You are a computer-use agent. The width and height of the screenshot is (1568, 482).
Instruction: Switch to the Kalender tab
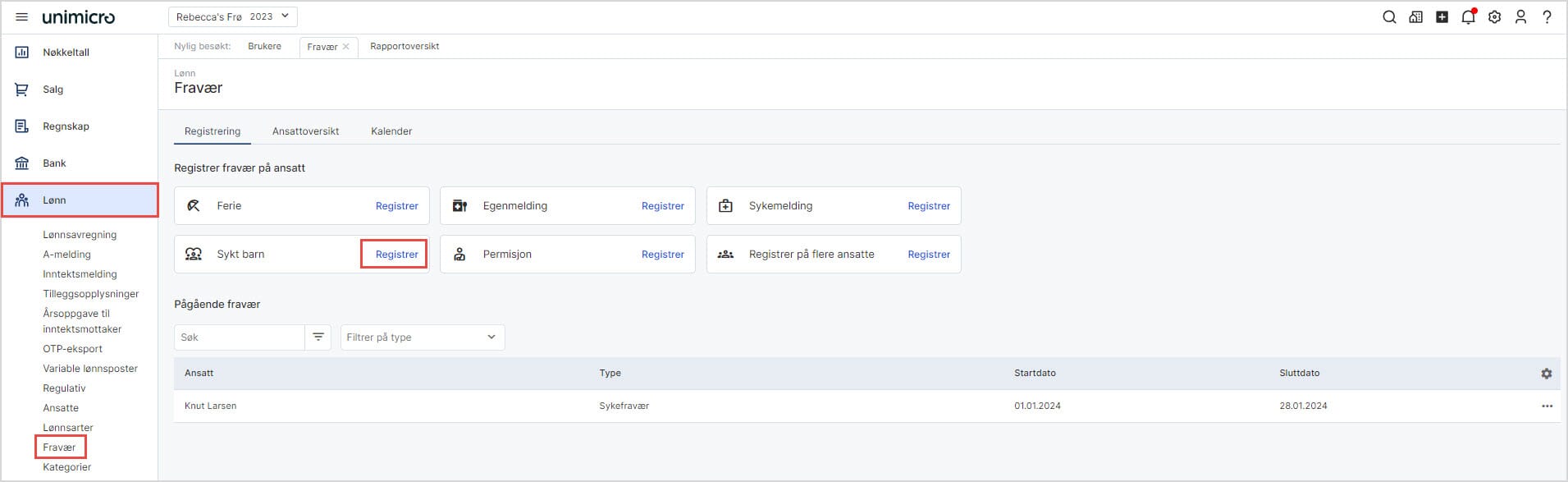(x=391, y=131)
